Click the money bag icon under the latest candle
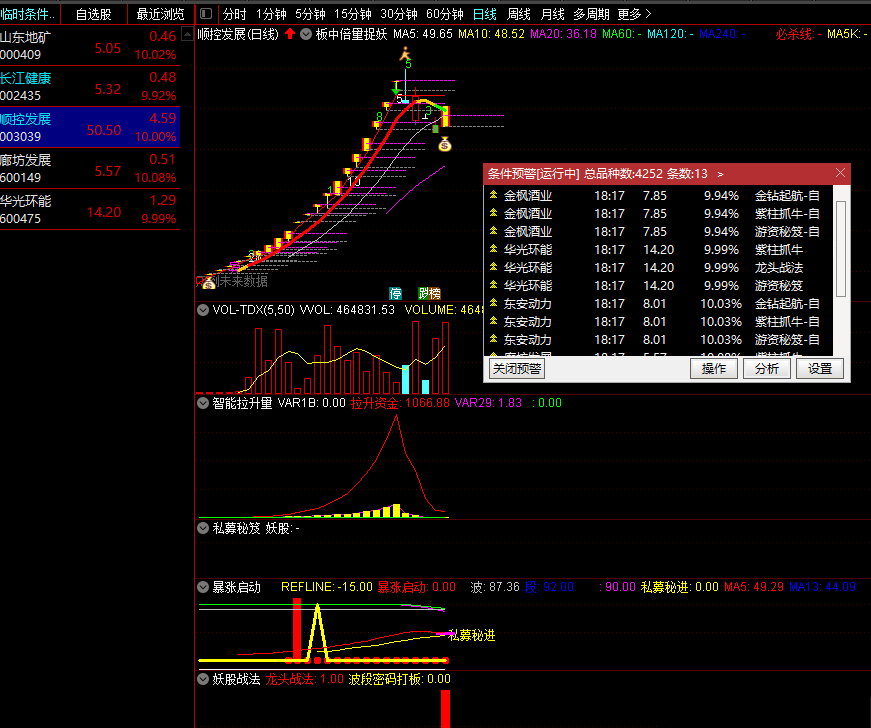871x728 pixels. click(x=444, y=145)
